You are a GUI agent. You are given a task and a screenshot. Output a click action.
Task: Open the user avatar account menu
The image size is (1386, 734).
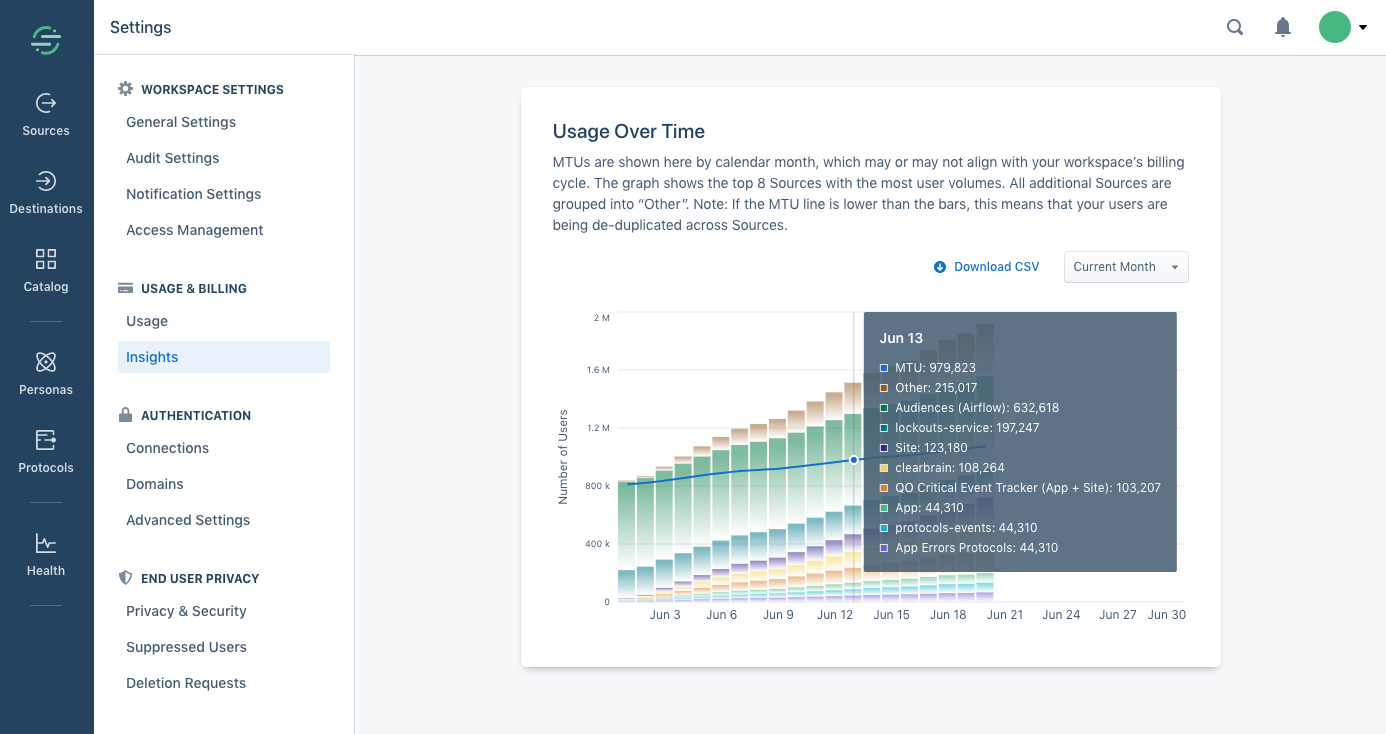pyautogui.click(x=1335, y=27)
